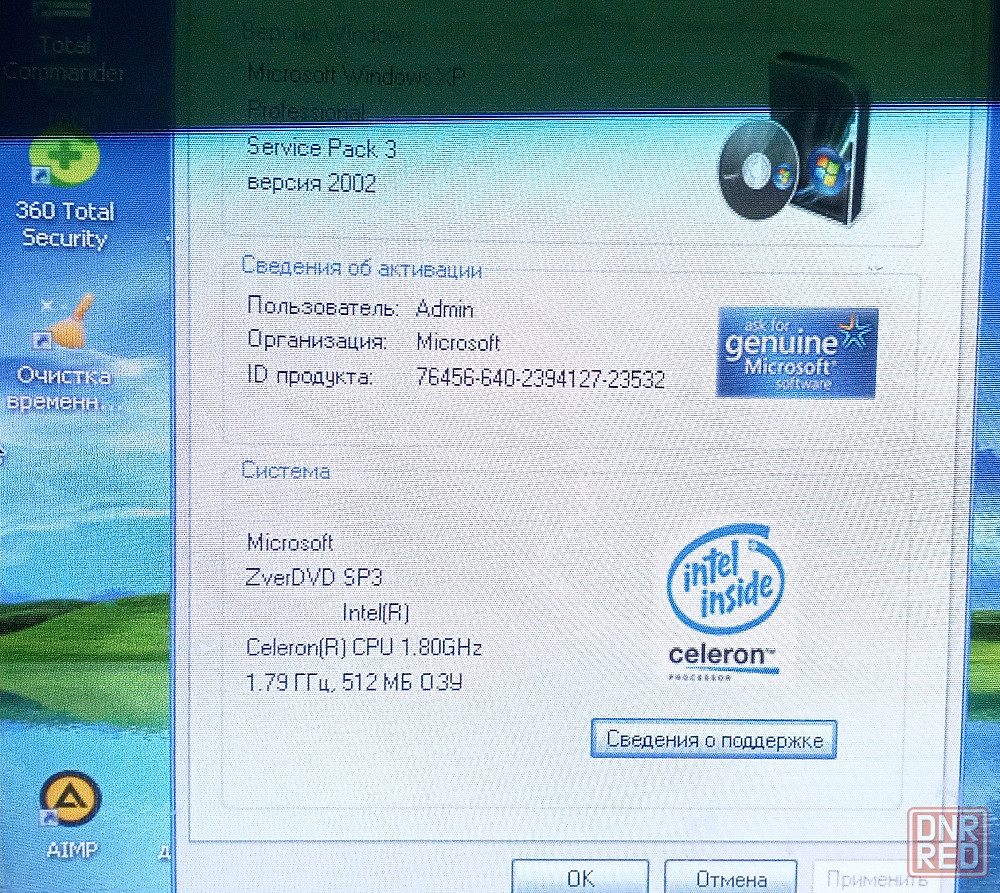Select product ID 76456-640-2394127-23532 text
Image resolution: width=1000 pixels, height=893 pixels.
pyautogui.click(x=540, y=378)
